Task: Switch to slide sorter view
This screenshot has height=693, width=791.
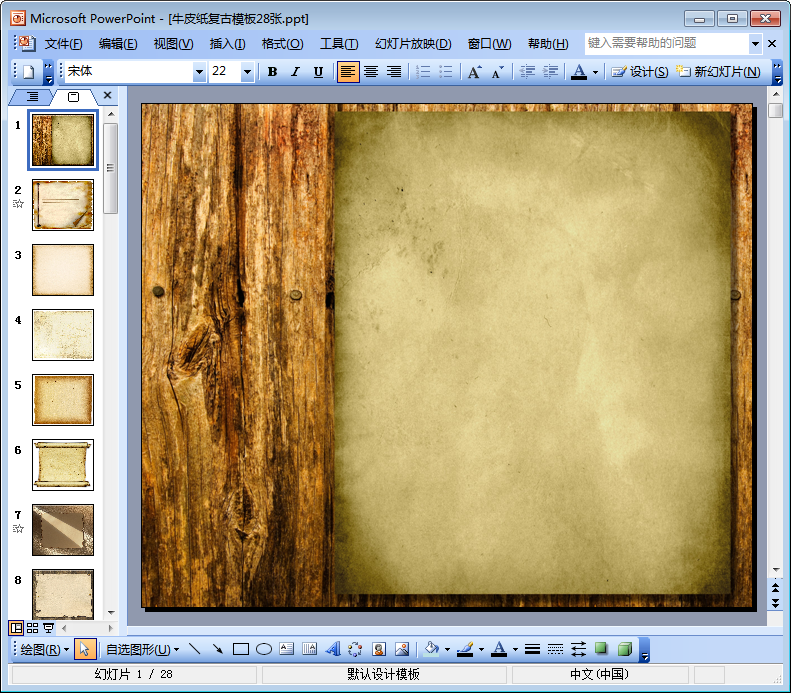Action: tap(32, 628)
